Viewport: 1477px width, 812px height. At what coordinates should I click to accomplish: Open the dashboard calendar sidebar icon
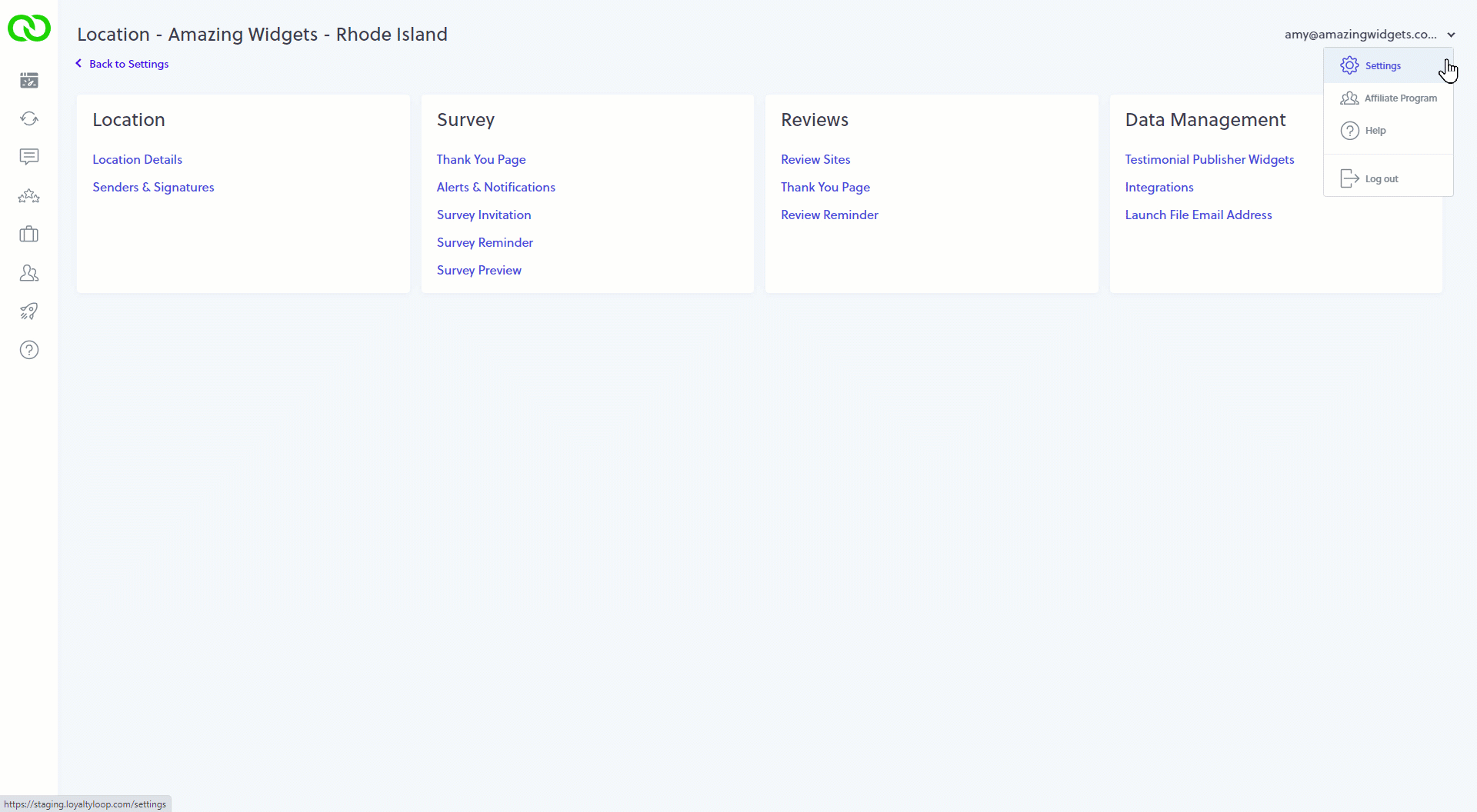pyautogui.click(x=29, y=80)
